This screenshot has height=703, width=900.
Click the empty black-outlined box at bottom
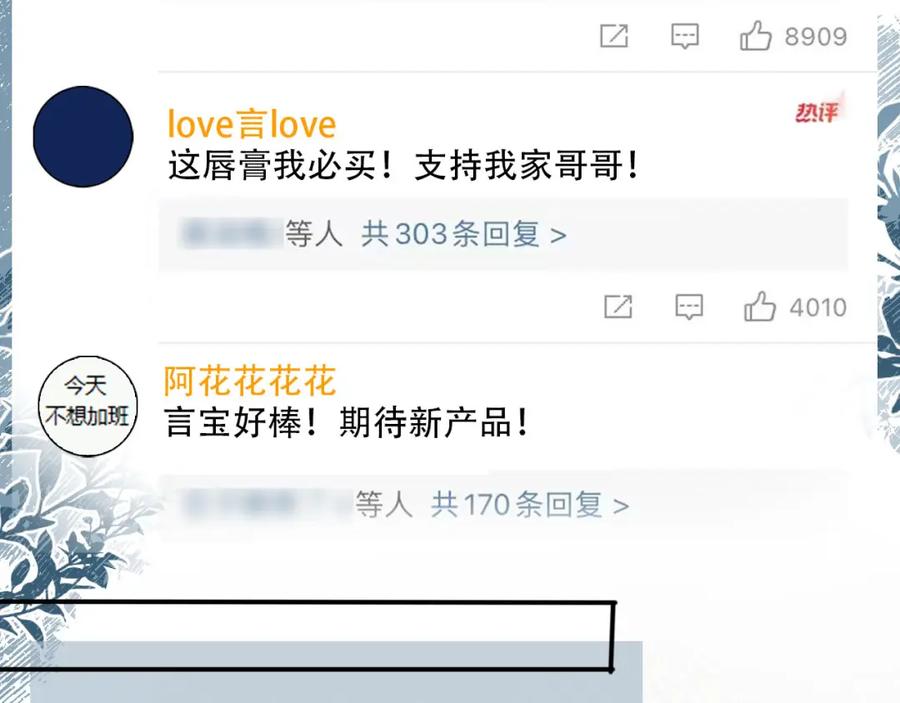point(307,635)
